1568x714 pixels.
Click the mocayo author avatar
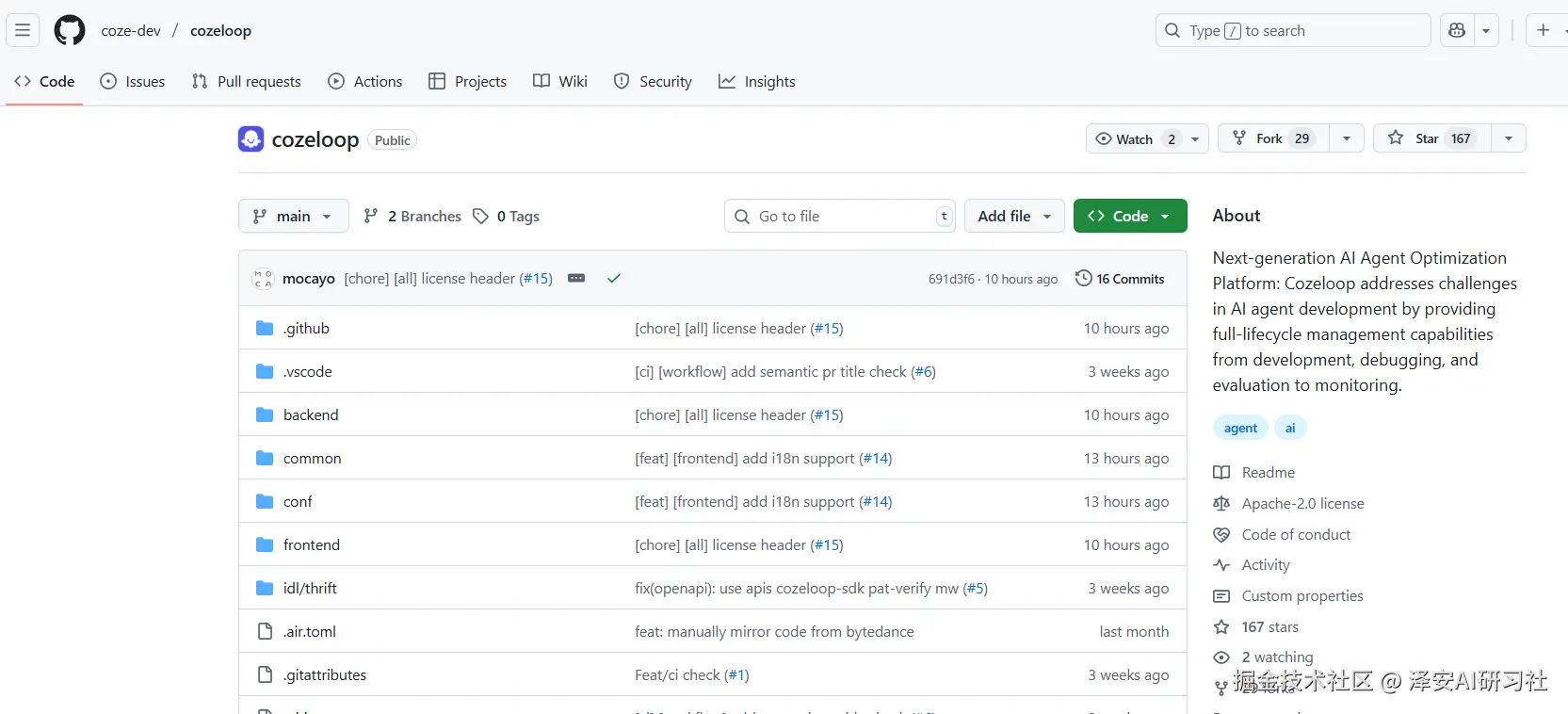[x=263, y=279]
